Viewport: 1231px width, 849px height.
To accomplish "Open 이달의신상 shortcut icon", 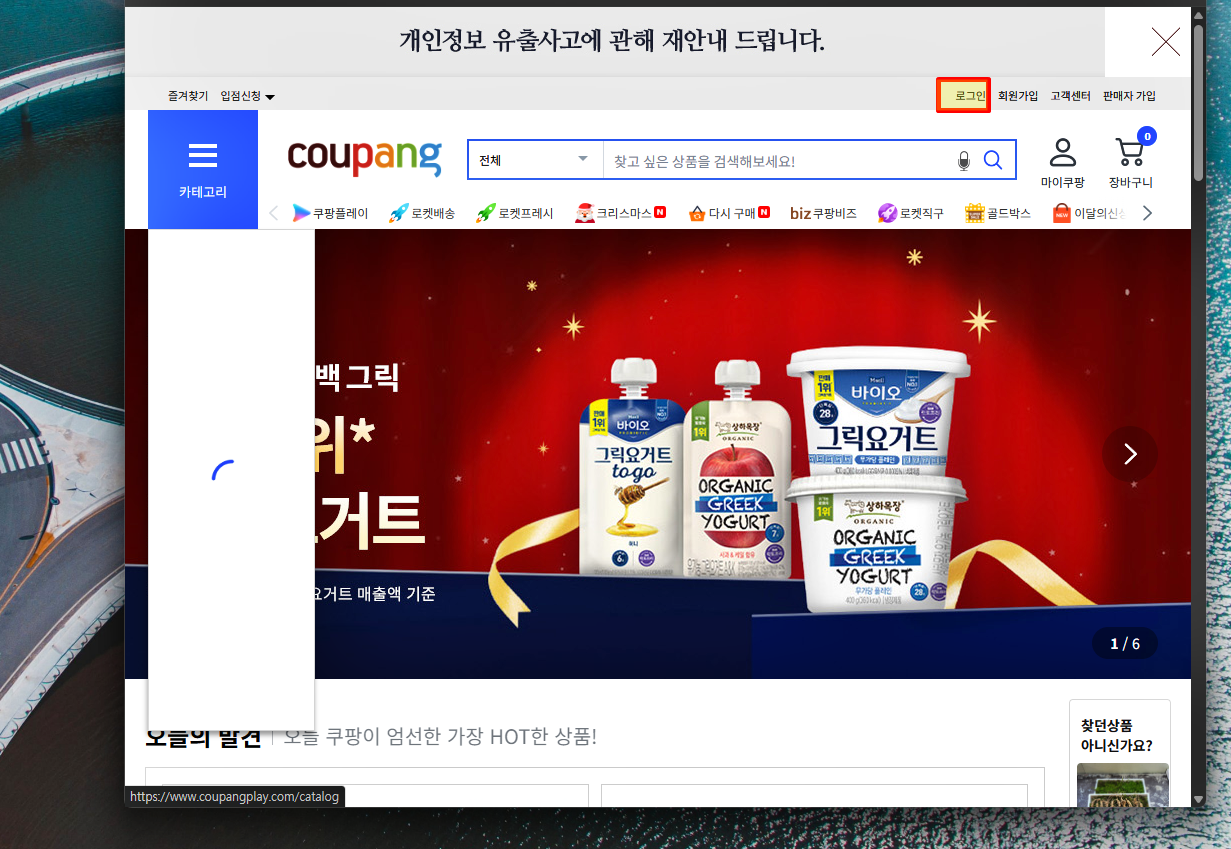I will [x=1062, y=213].
